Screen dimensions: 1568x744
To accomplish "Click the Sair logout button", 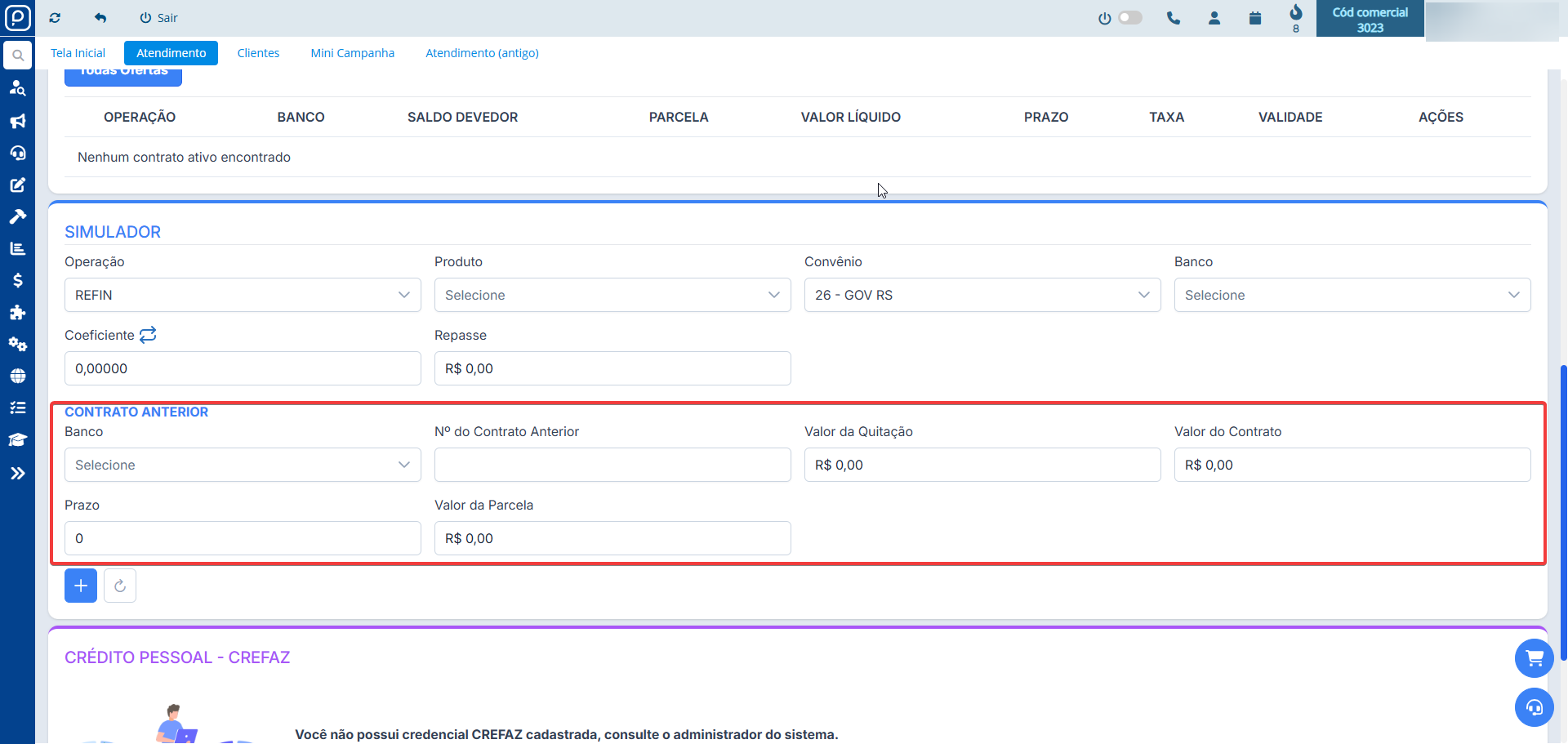I will pos(159,18).
